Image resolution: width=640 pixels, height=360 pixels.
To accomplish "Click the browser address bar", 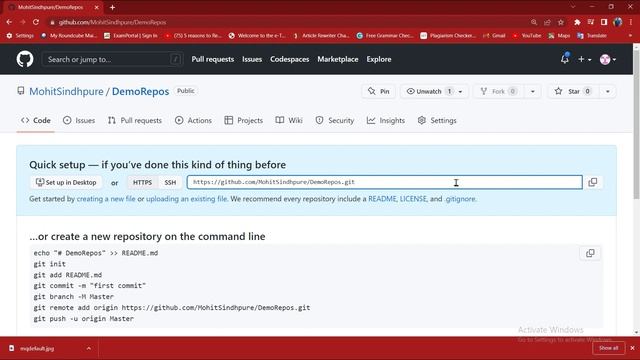I will coord(286,22).
